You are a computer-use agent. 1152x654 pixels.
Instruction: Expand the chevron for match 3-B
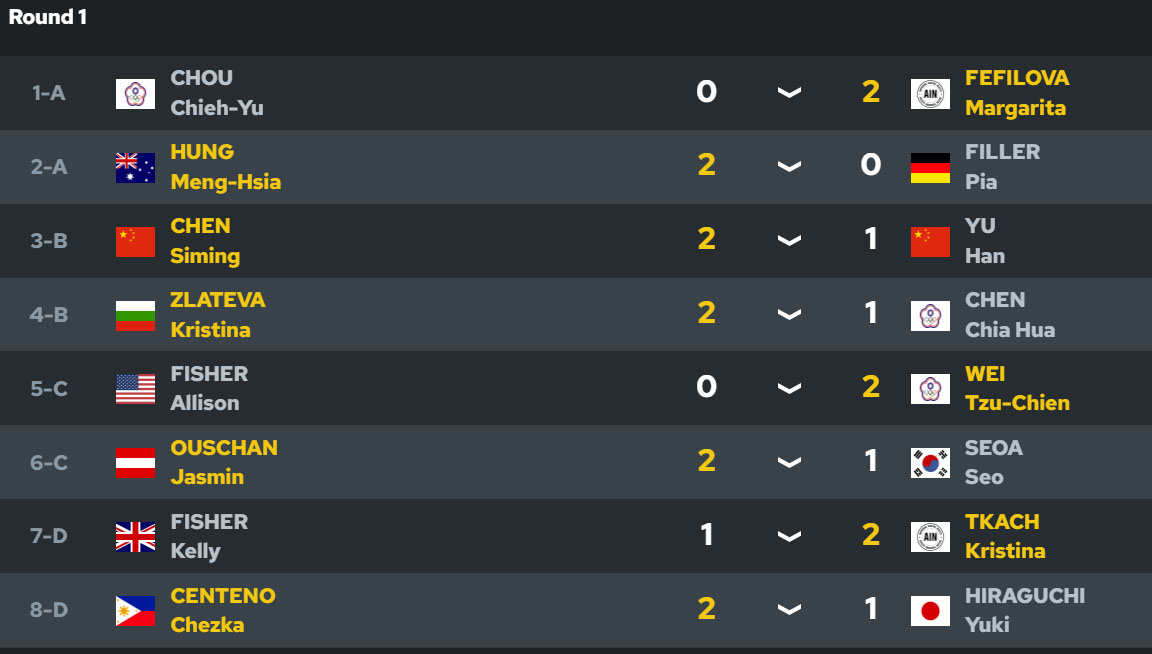point(789,240)
